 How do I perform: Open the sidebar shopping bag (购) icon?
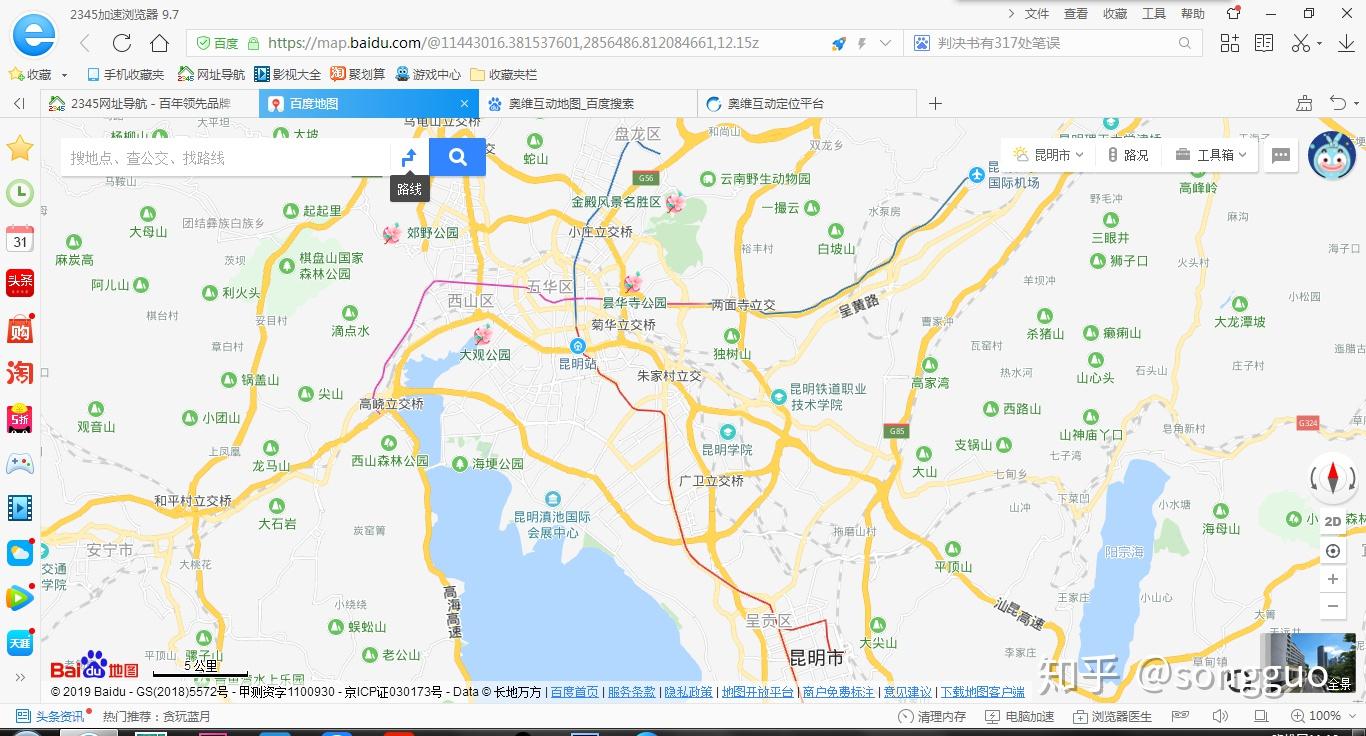(20, 328)
